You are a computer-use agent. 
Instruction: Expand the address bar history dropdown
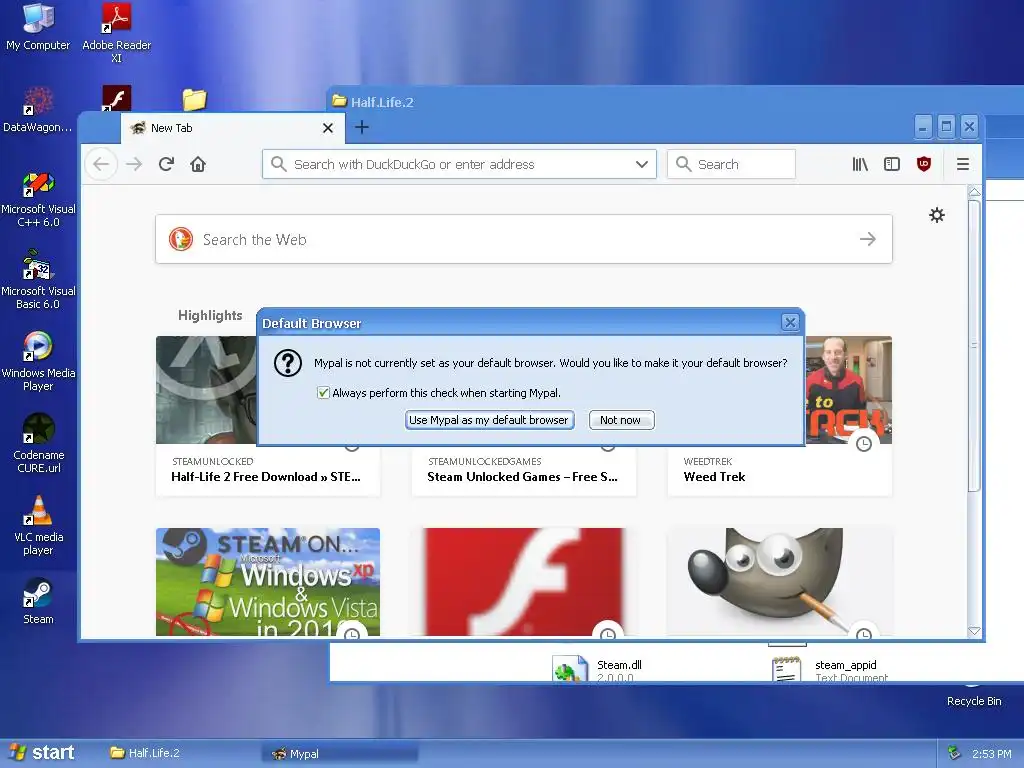[x=641, y=164]
